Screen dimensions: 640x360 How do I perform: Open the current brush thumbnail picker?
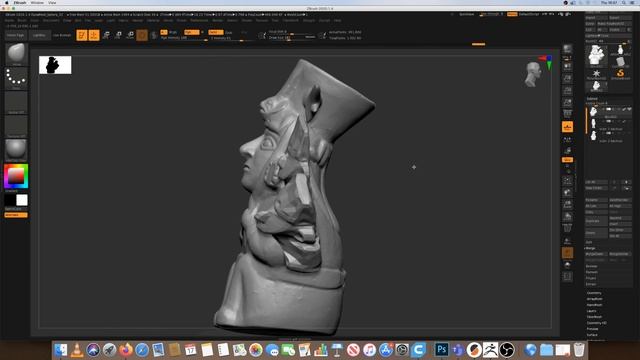pyautogui.click(x=16, y=54)
